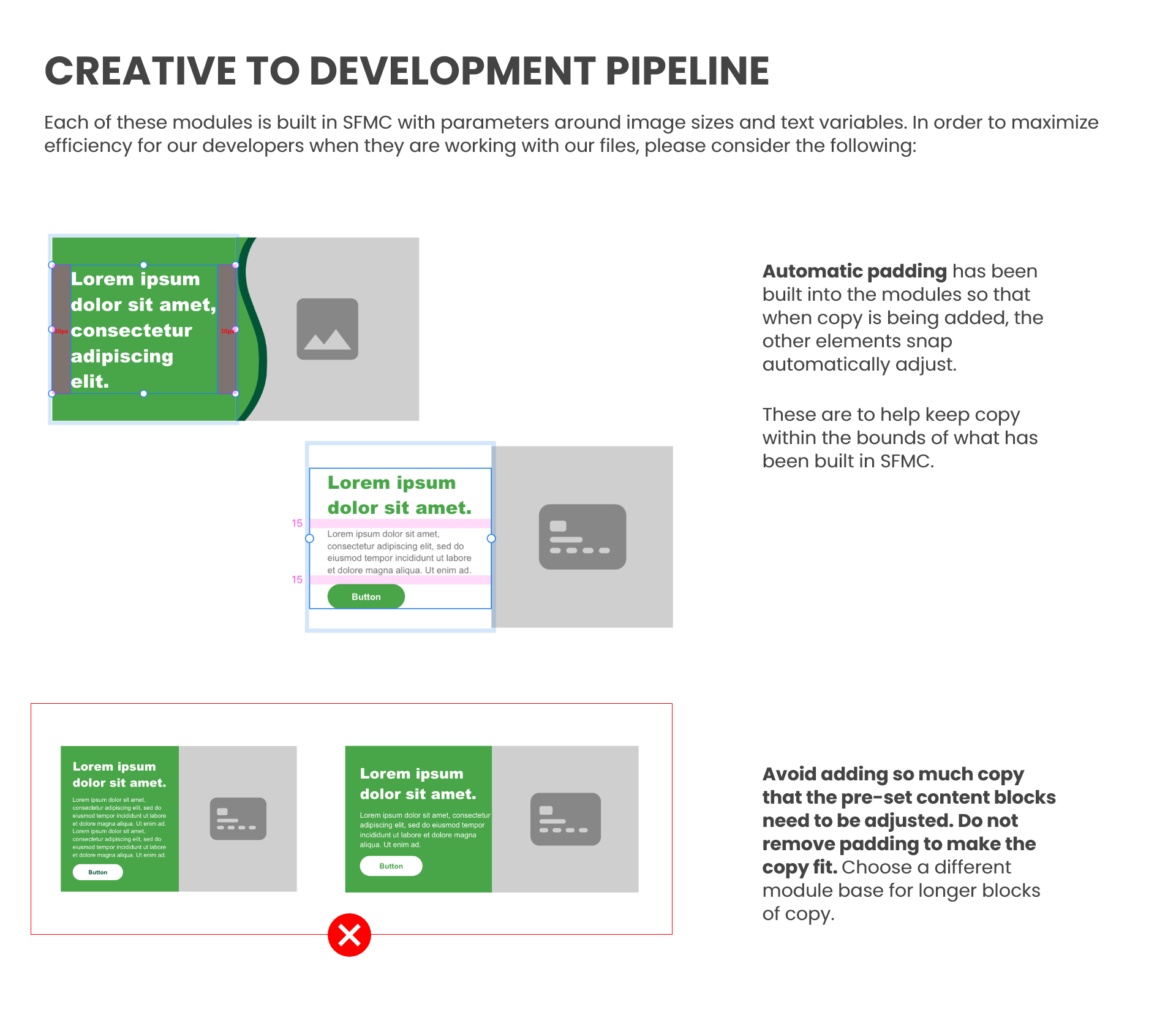Click the green Button in white module
This screenshot has height=1026, width=1176.
[366, 597]
